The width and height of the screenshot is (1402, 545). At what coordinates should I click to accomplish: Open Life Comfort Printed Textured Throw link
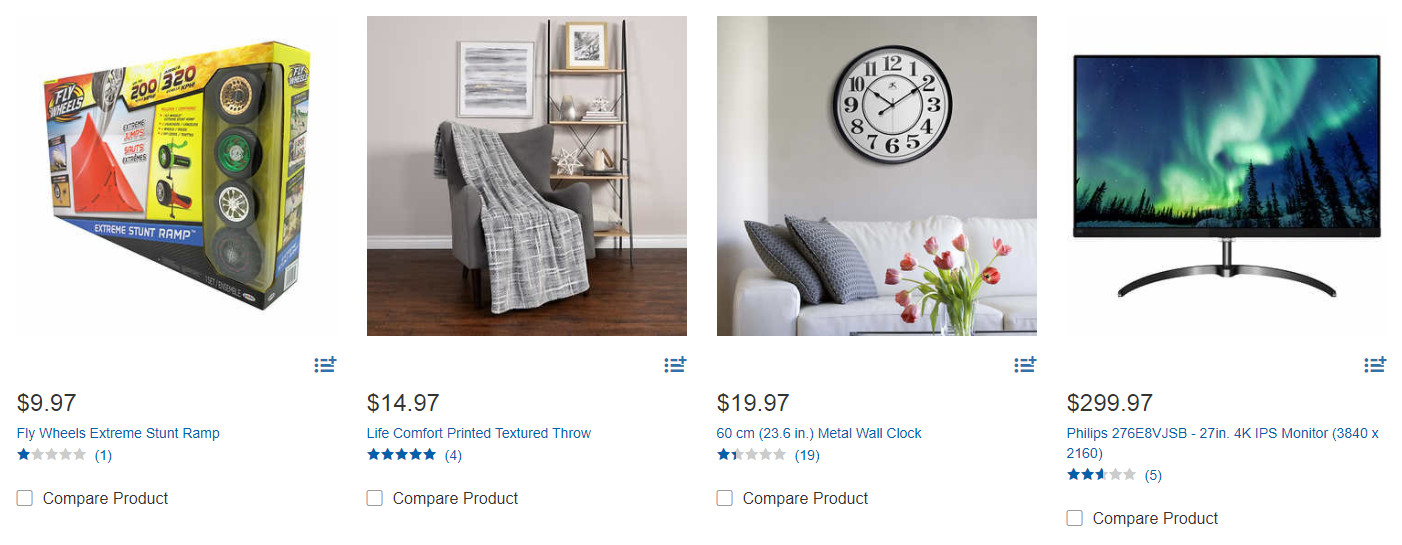point(479,433)
